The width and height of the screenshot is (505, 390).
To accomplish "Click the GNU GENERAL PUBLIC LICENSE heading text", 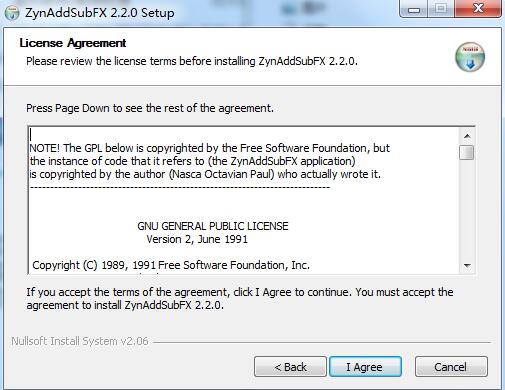I will point(213,226).
